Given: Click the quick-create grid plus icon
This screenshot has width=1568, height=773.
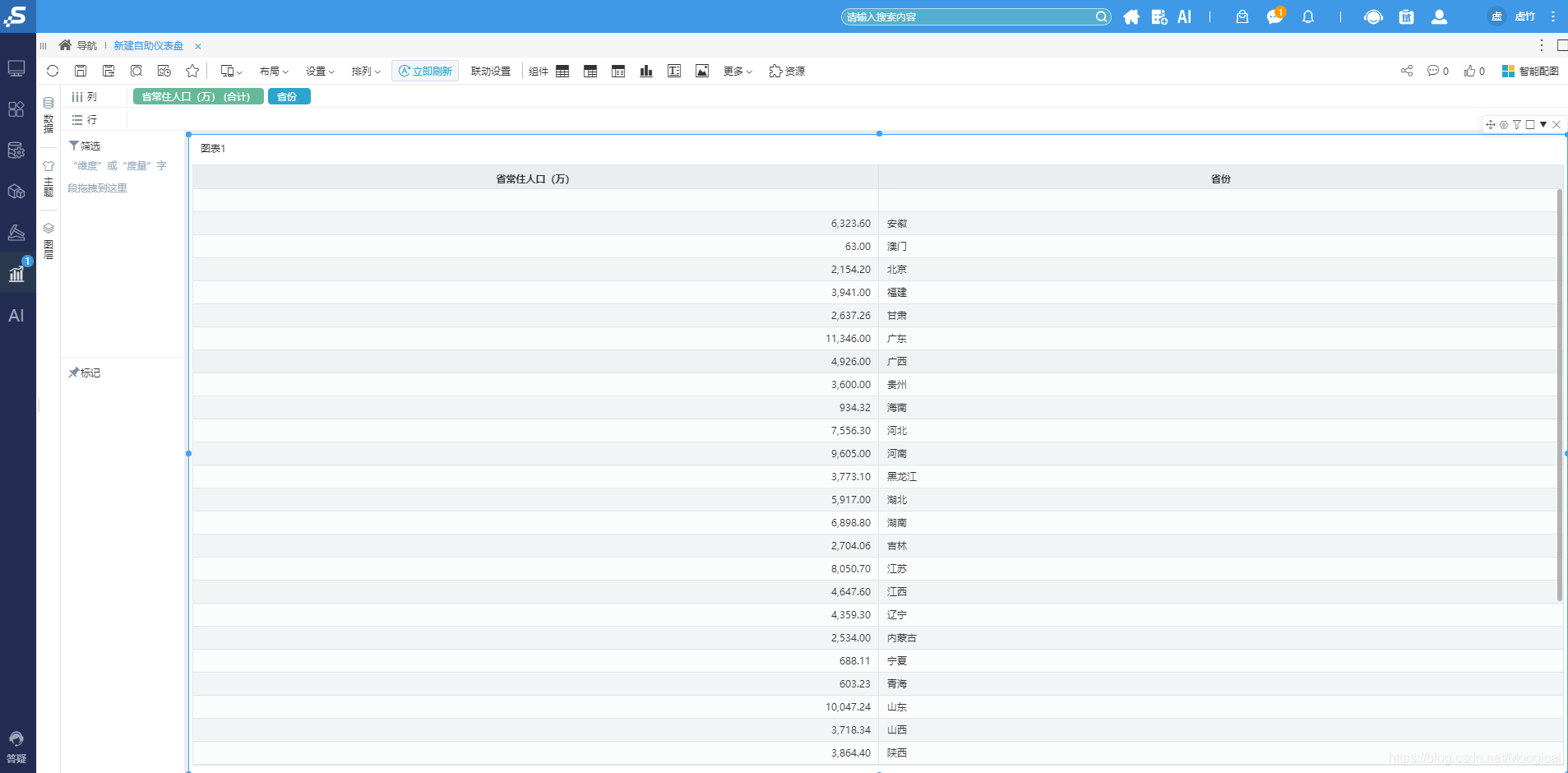Looking at the screenshot, I should (1159, 16).
